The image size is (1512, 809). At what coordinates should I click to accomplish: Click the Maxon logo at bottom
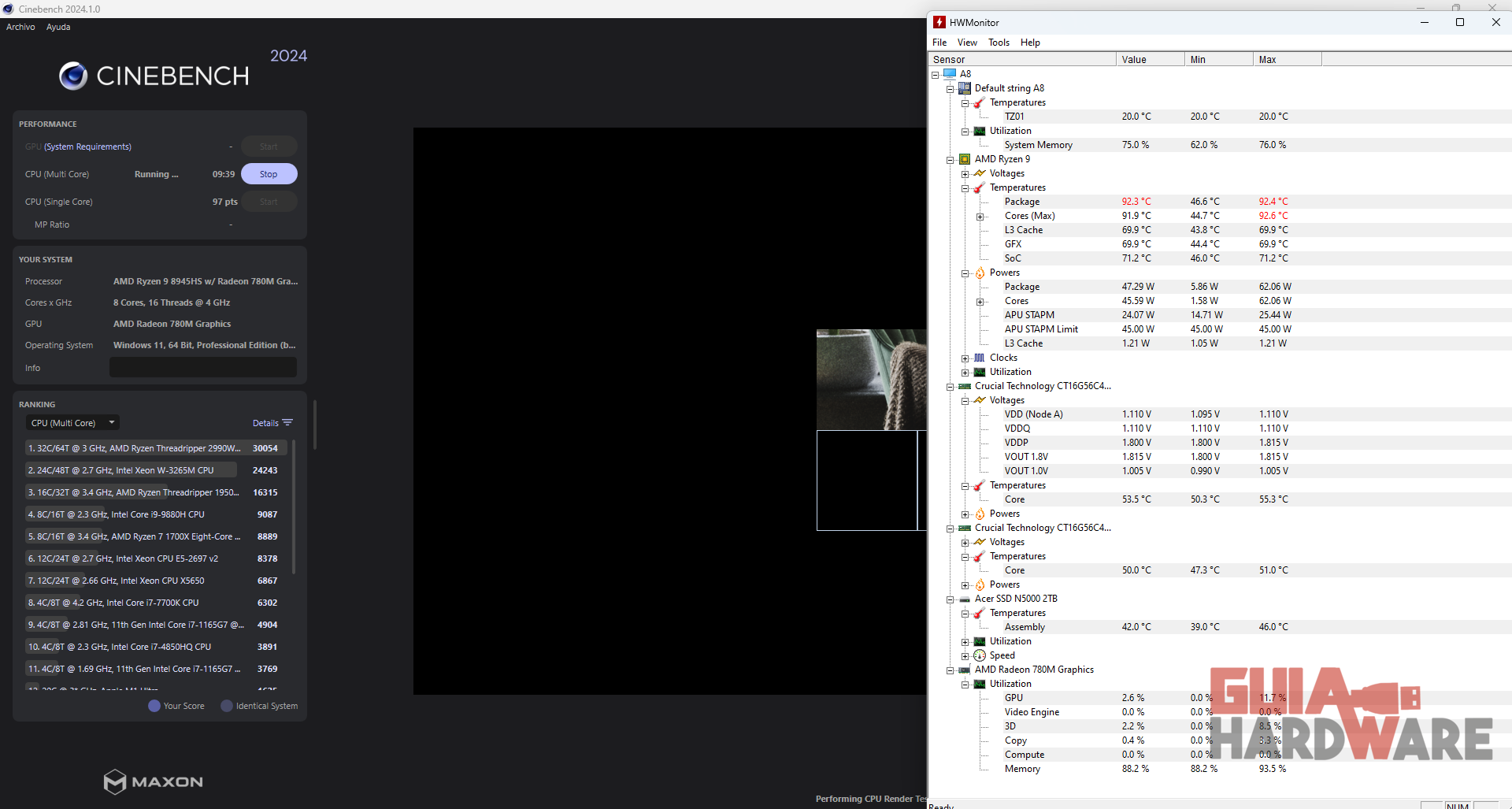154,781
